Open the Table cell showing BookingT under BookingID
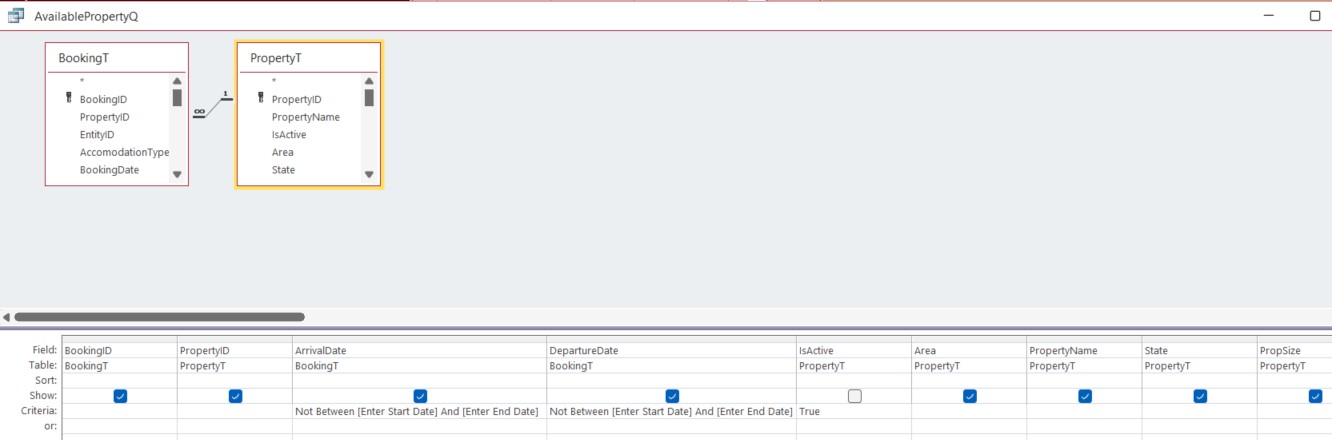This screenshot has height=440, width=1332. click(119, 366)
